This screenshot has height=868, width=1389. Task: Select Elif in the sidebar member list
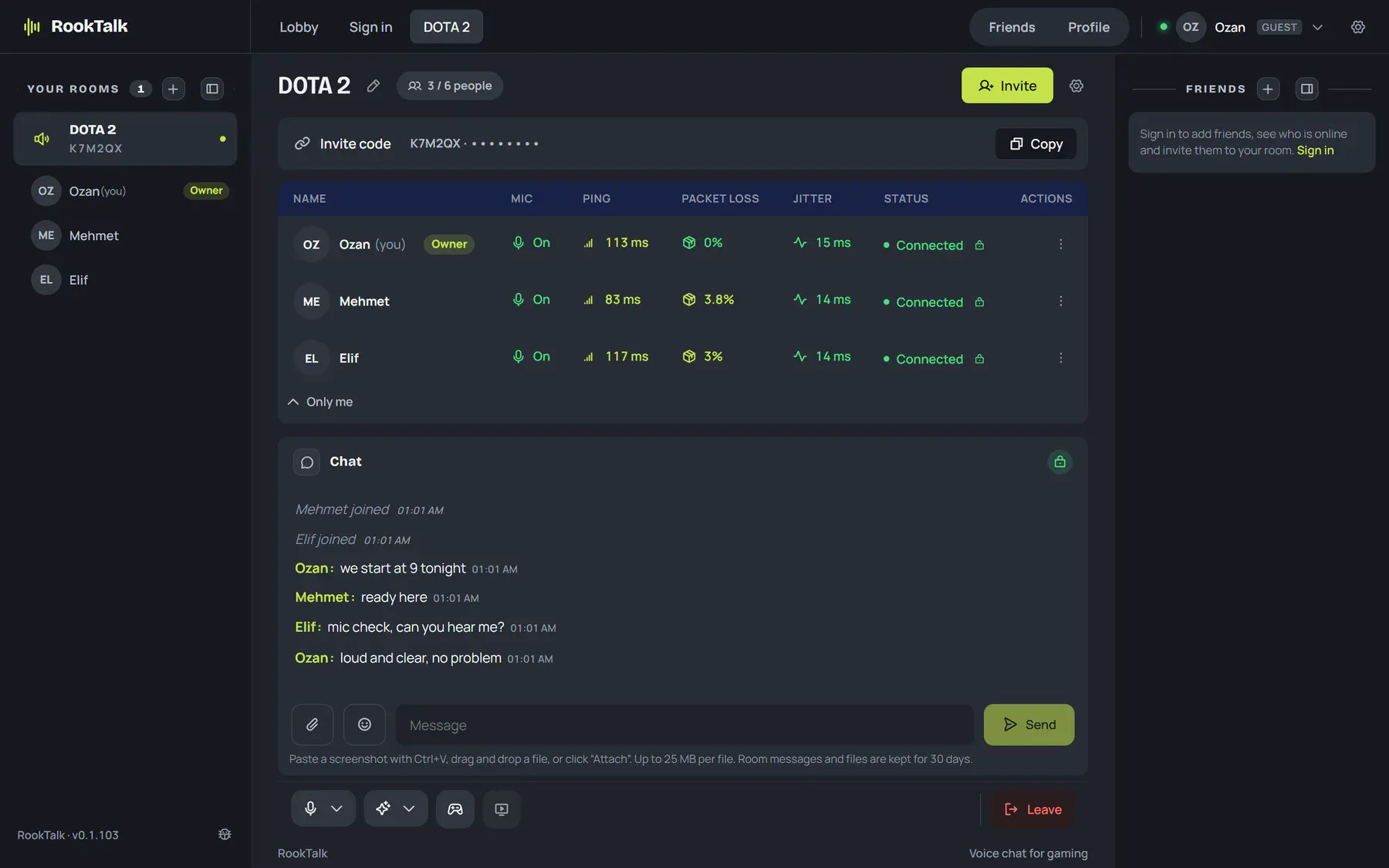pos(125,280)
